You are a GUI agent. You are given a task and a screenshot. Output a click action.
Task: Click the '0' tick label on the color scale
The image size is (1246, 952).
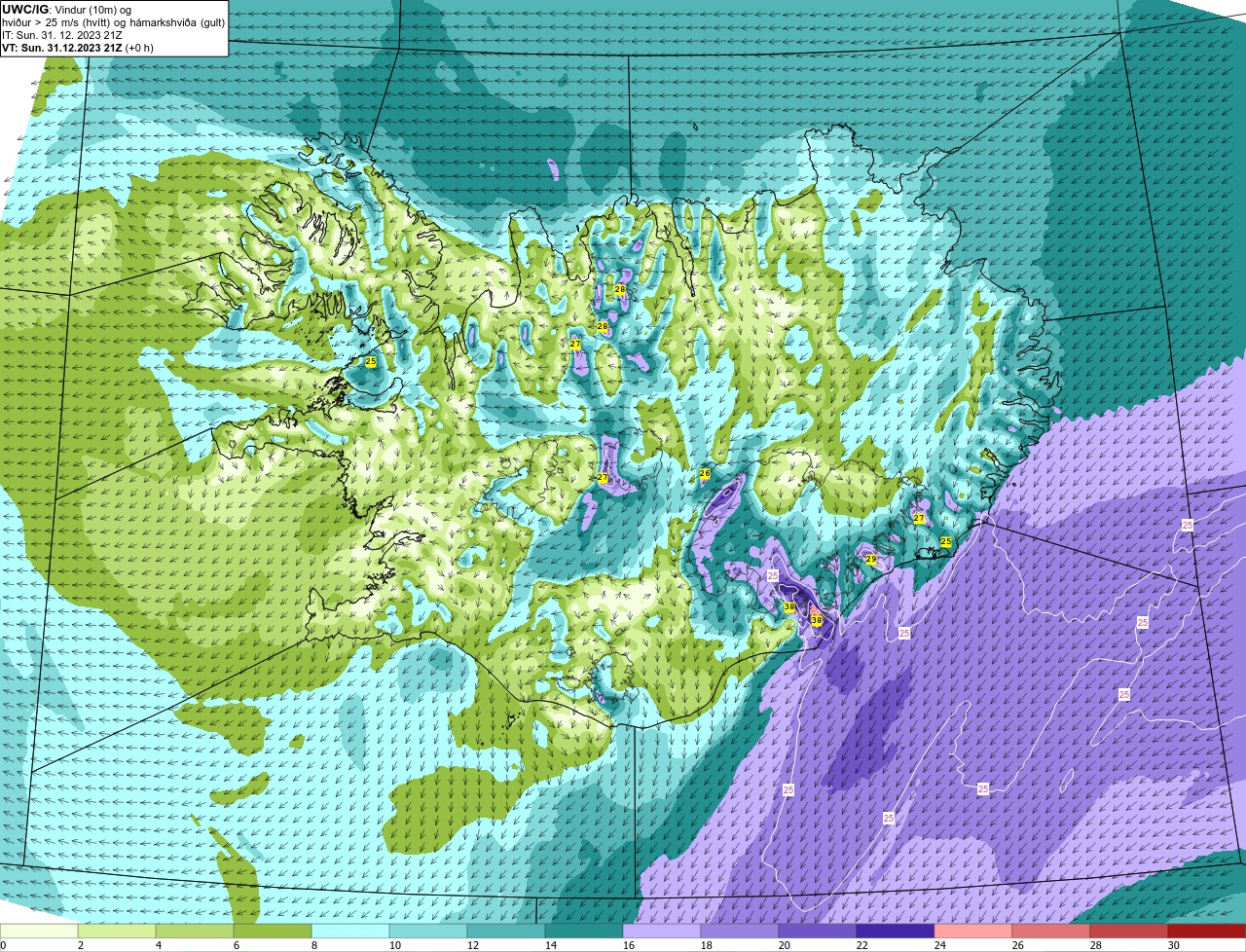[x=3, y=945]
